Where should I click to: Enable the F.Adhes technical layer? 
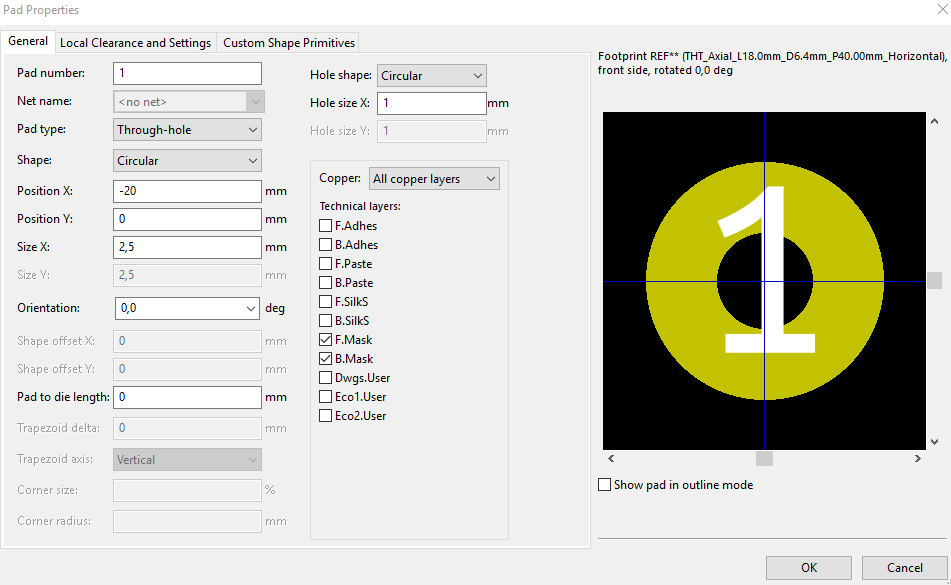click(x=325, y=225)
